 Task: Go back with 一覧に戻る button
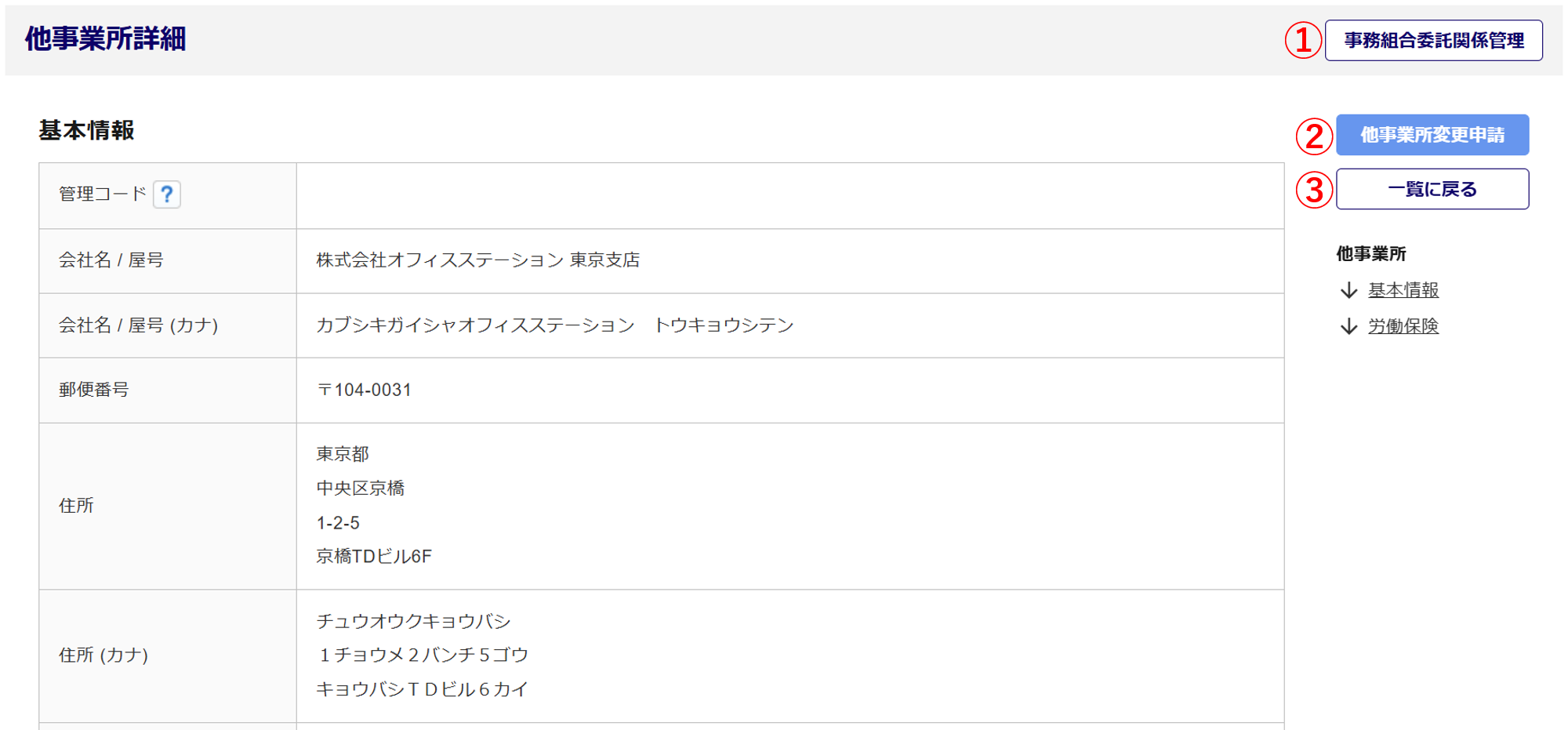click(1432, 189)
